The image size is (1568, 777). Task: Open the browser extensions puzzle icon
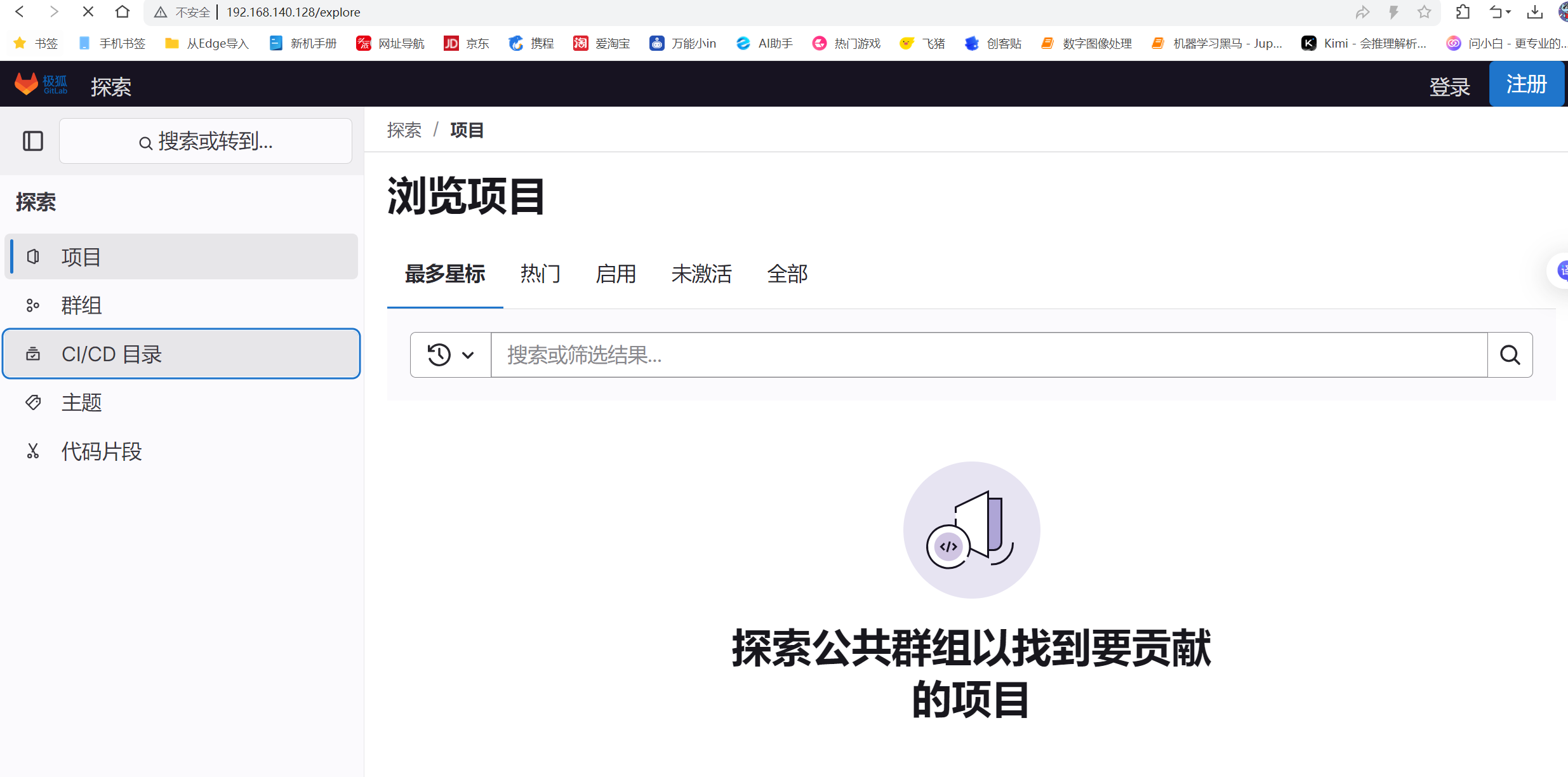pyautogui.click(x=1463, y=11)
